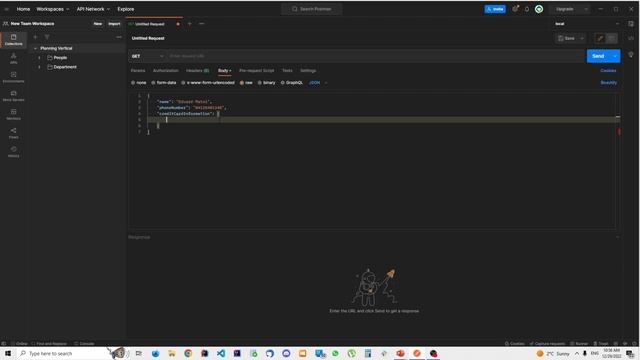The width and height of the screenshot is (640, 360).
Task: Open the JSON format dropdown
Action: coord(318,83)
